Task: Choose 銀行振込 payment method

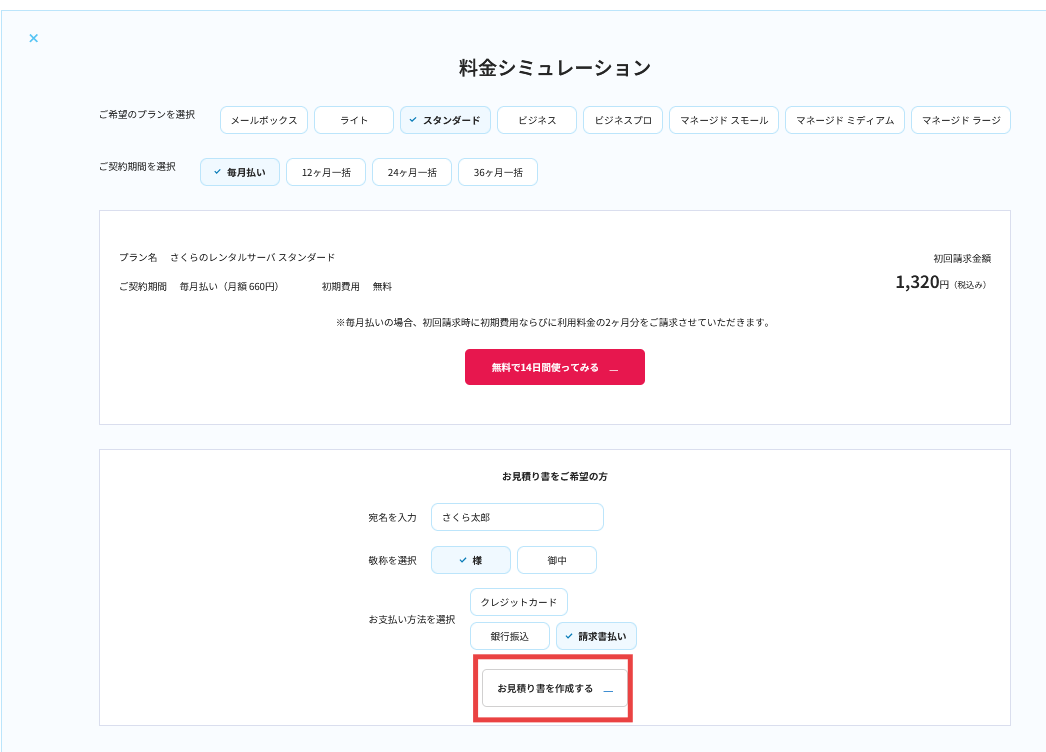Action: pyautogui.click(x=510, y=636)
